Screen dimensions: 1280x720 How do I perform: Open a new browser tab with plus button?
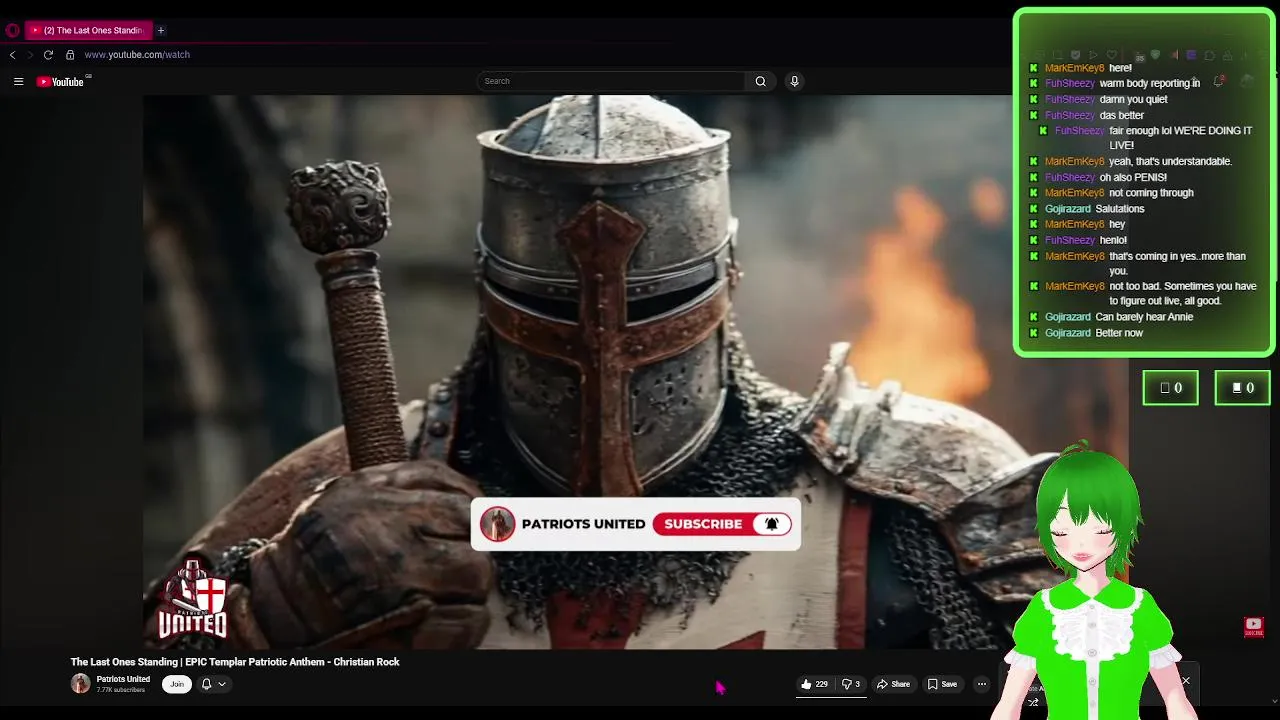point(161,31)
